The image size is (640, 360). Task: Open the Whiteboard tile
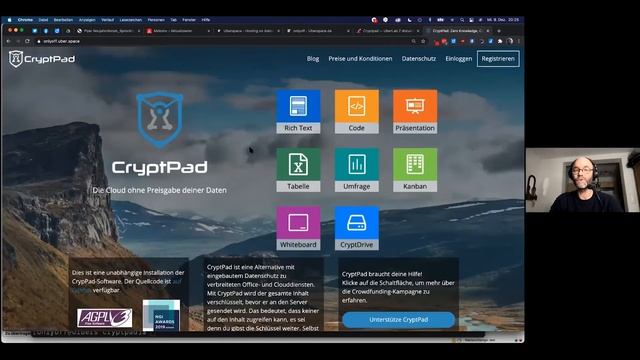coord(298,228)
